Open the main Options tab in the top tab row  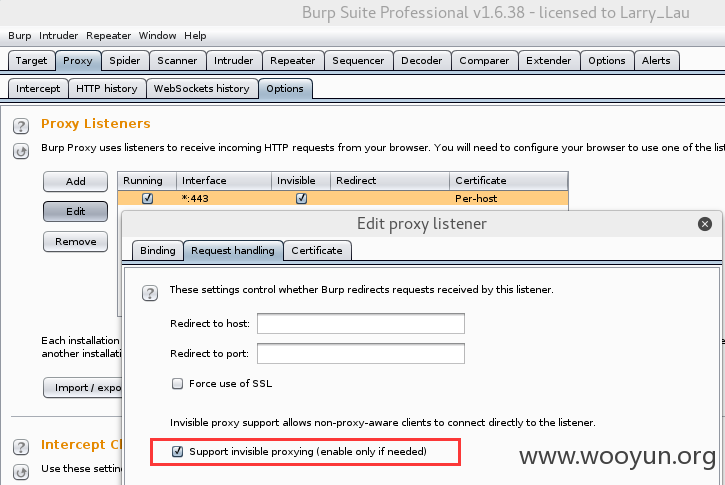point(607,61)
